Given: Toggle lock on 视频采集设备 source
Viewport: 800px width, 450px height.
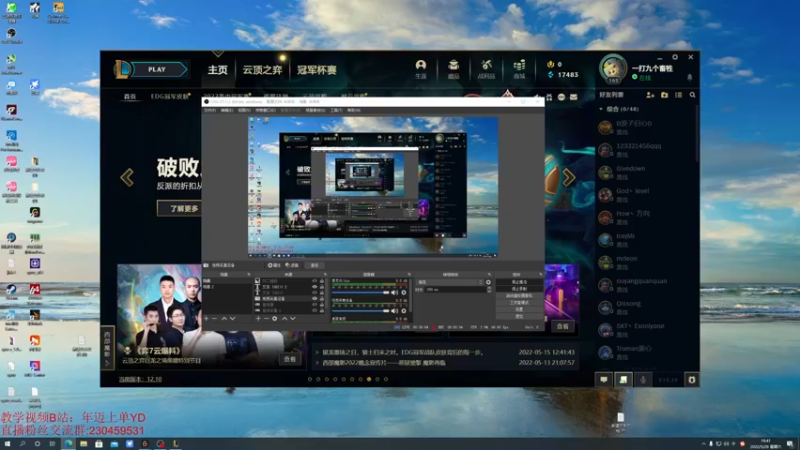Looking at the screenshot, I should 321,298.
